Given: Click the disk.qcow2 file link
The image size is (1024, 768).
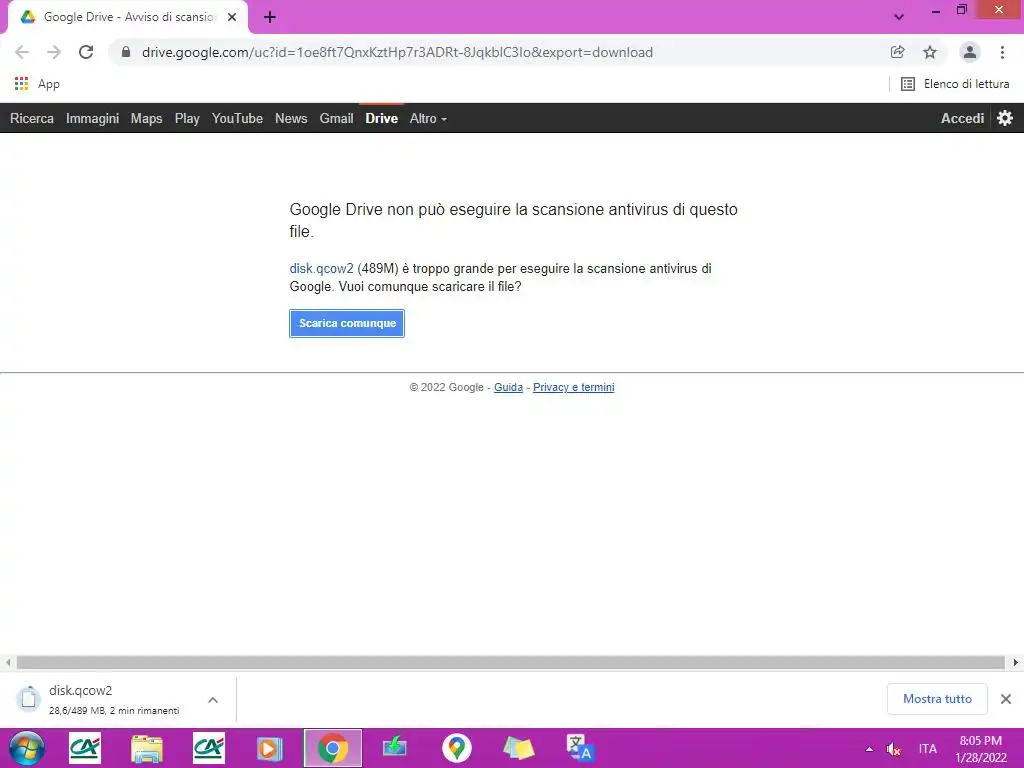Looking at the screenshot, I should click(321, 268).
